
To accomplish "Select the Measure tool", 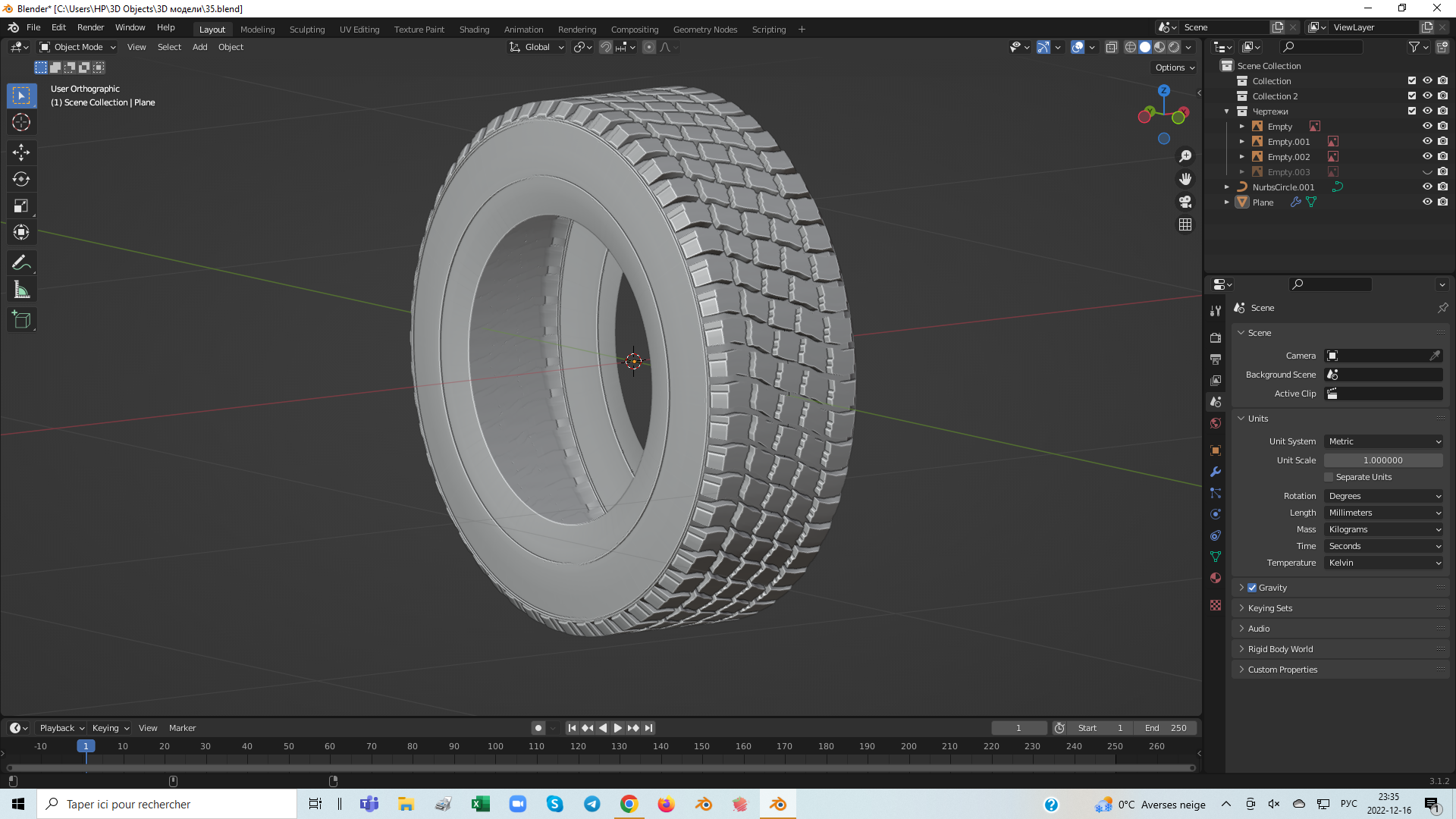I will (21, 290).
